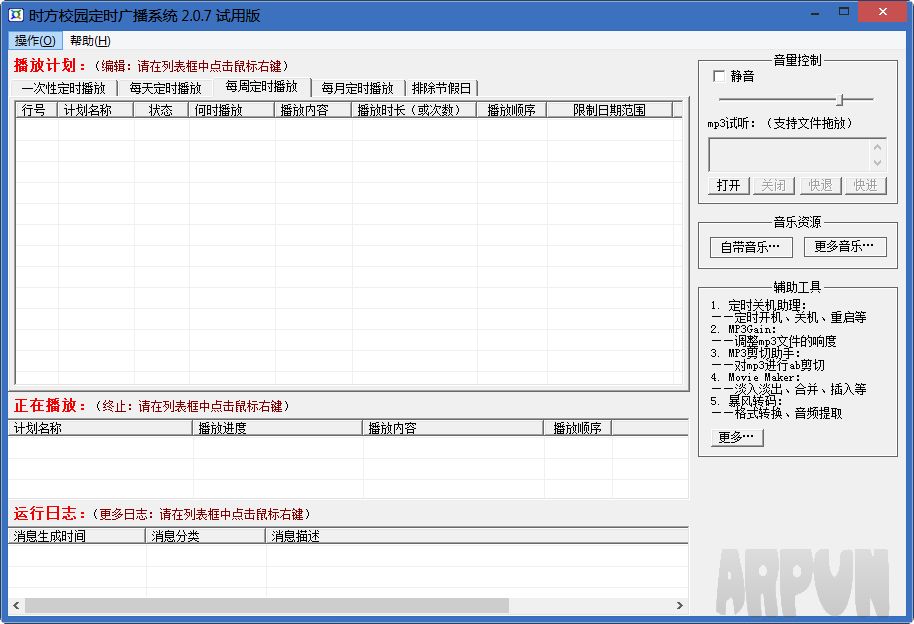Click the 关闭 button under mp3 preview
The height and width of the screenshot is (624, 914).
tap(773, 185)
